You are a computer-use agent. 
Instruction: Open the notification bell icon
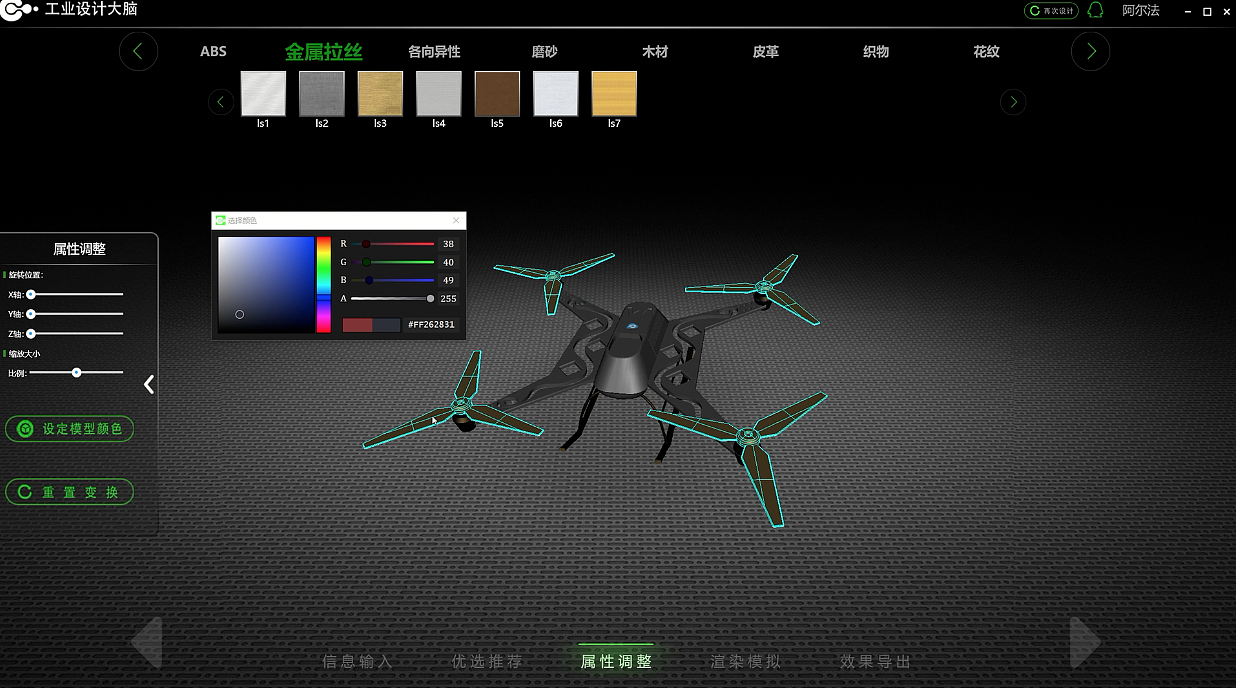point(1095,11)
